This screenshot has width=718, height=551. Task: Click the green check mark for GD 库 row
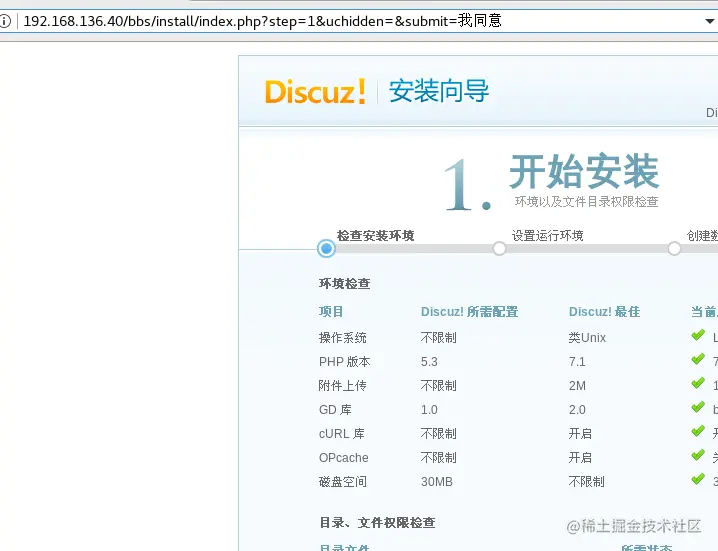[698, 407]
